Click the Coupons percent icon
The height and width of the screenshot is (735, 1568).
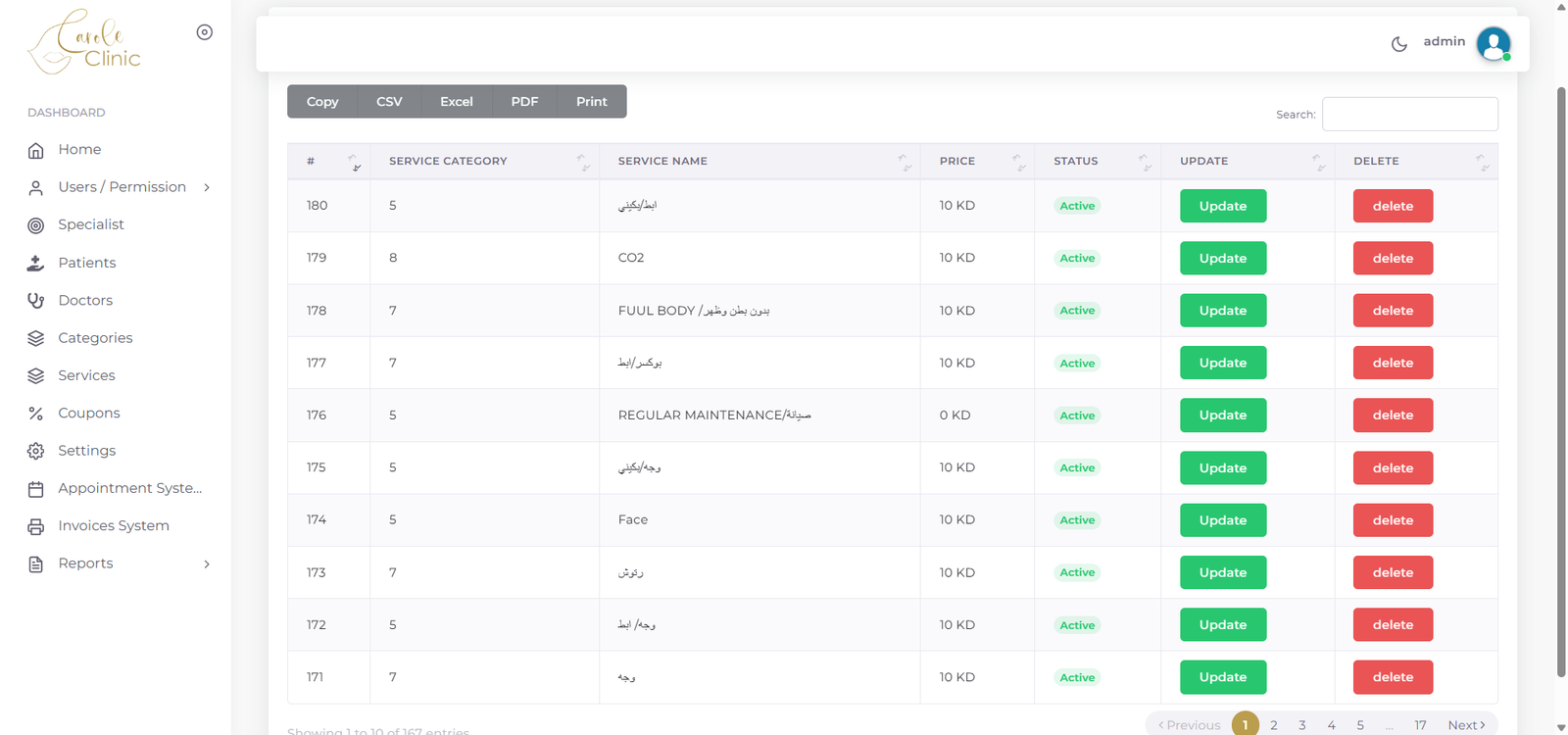(36, 414)
